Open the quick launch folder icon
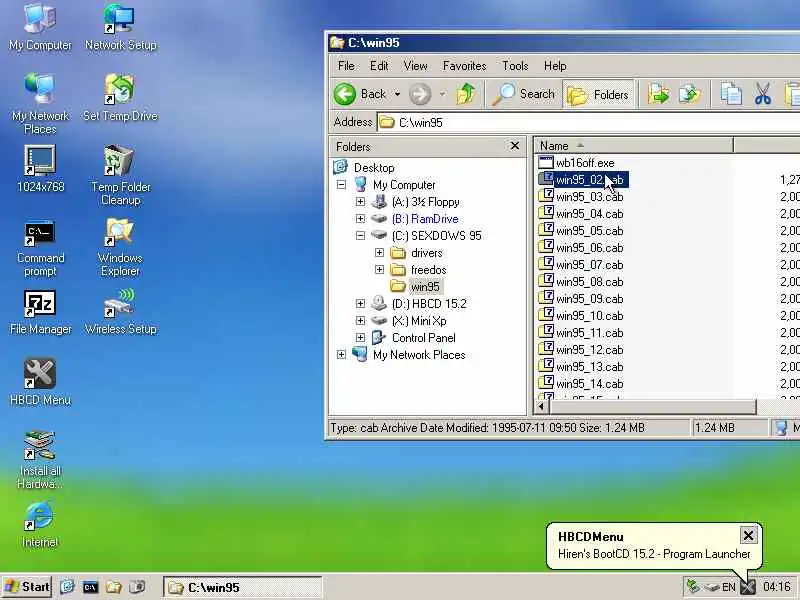This screenshot has height=600, width=800. point(113,587)
